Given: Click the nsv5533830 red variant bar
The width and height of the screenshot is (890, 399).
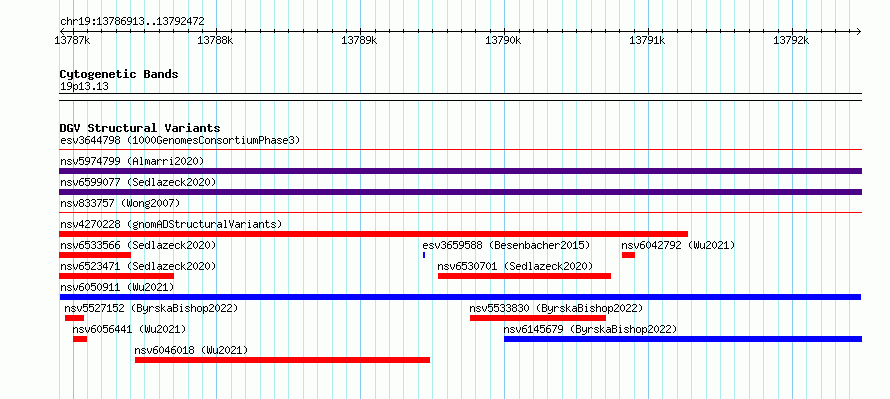Looking at the screenshot, I should click(538, 318).
